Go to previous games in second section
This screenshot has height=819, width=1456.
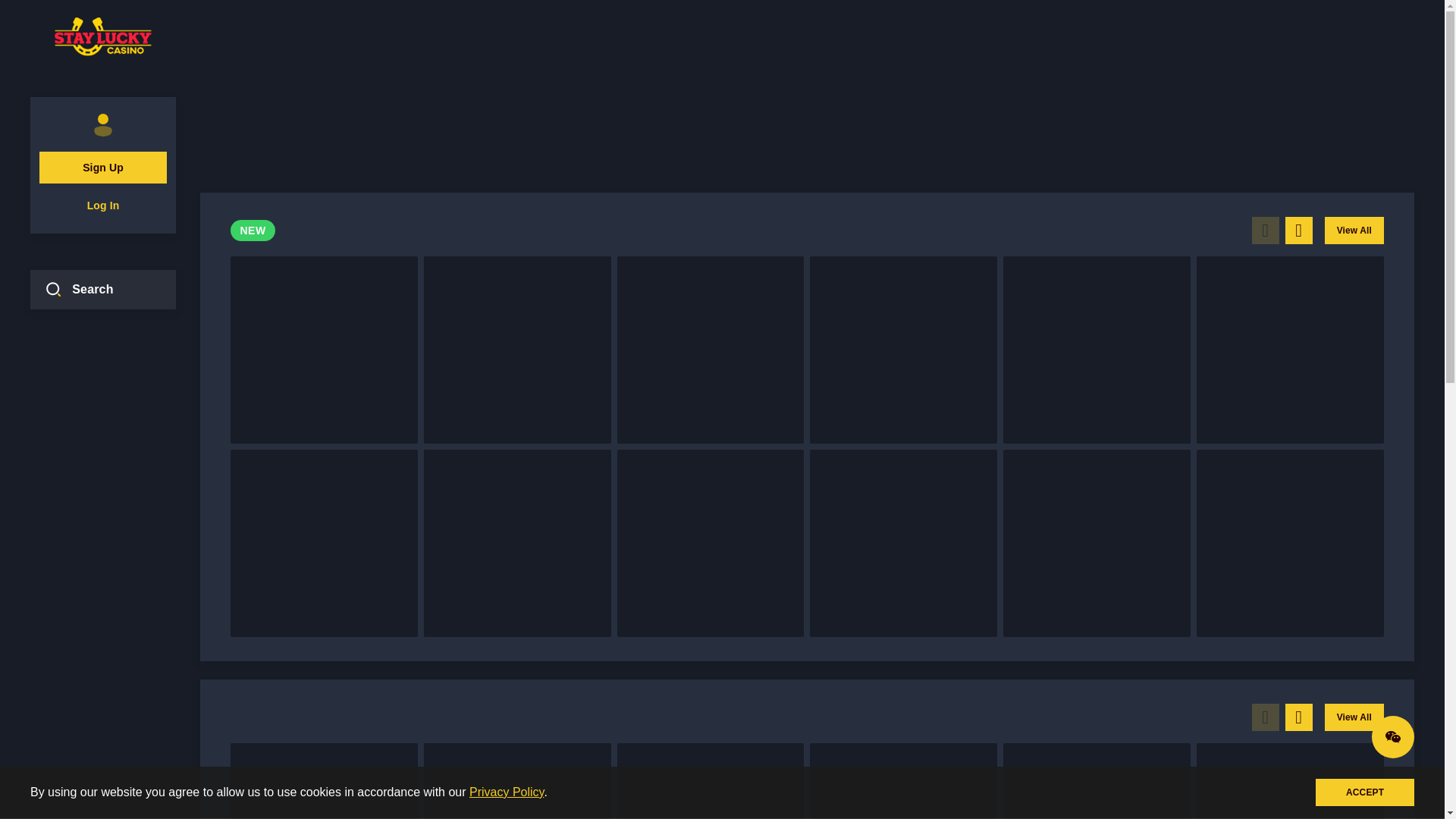point(1265,717)
